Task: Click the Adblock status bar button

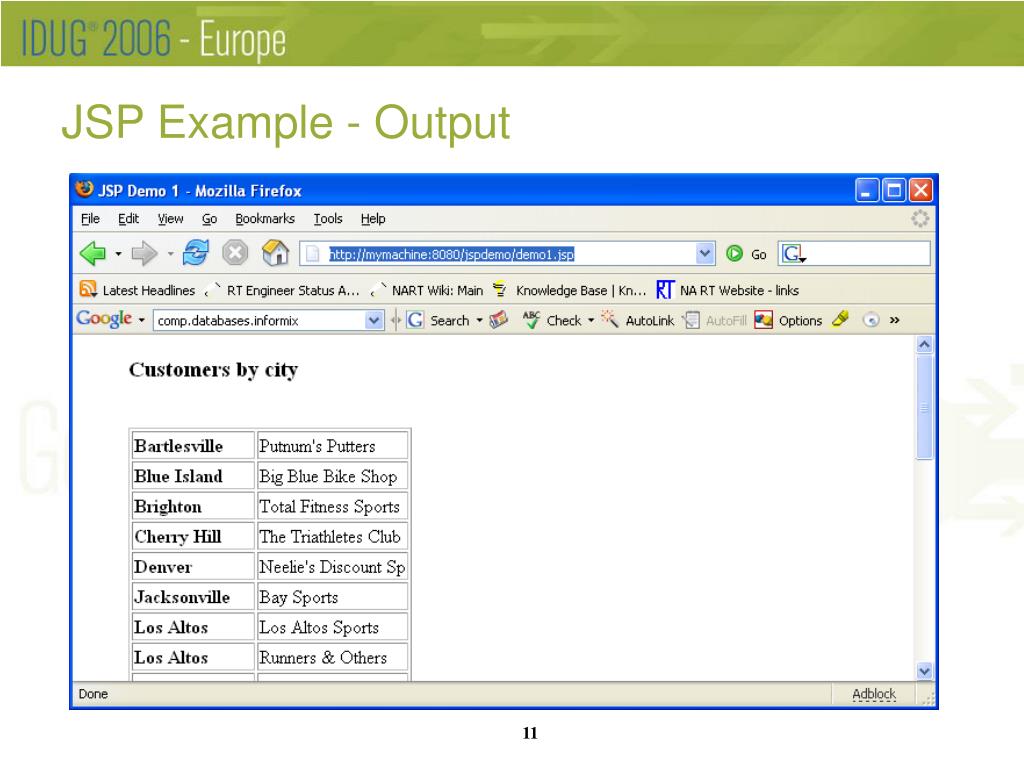Action: point(874,693)
